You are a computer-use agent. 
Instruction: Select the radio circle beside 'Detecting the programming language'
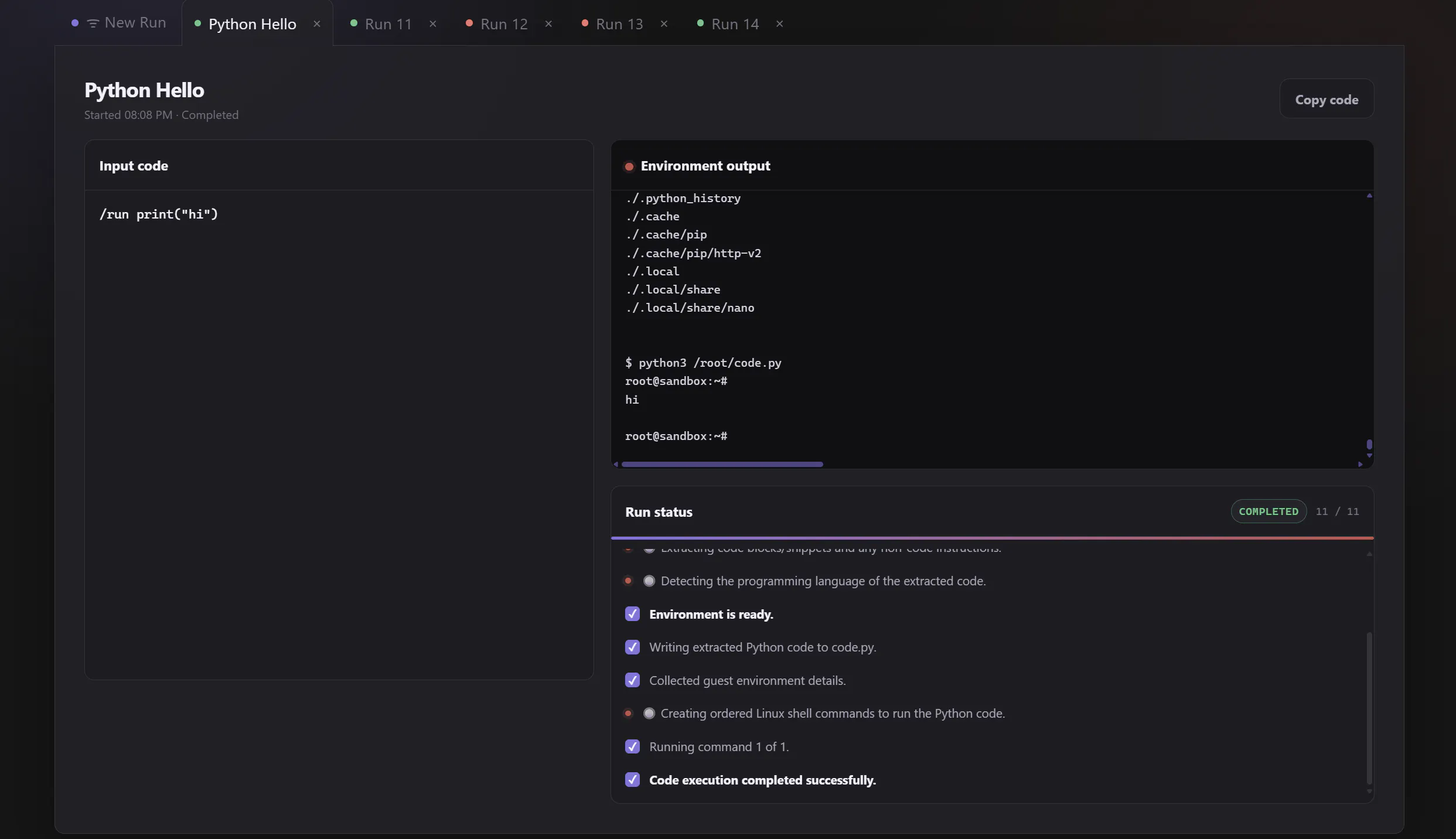[649, 581]
